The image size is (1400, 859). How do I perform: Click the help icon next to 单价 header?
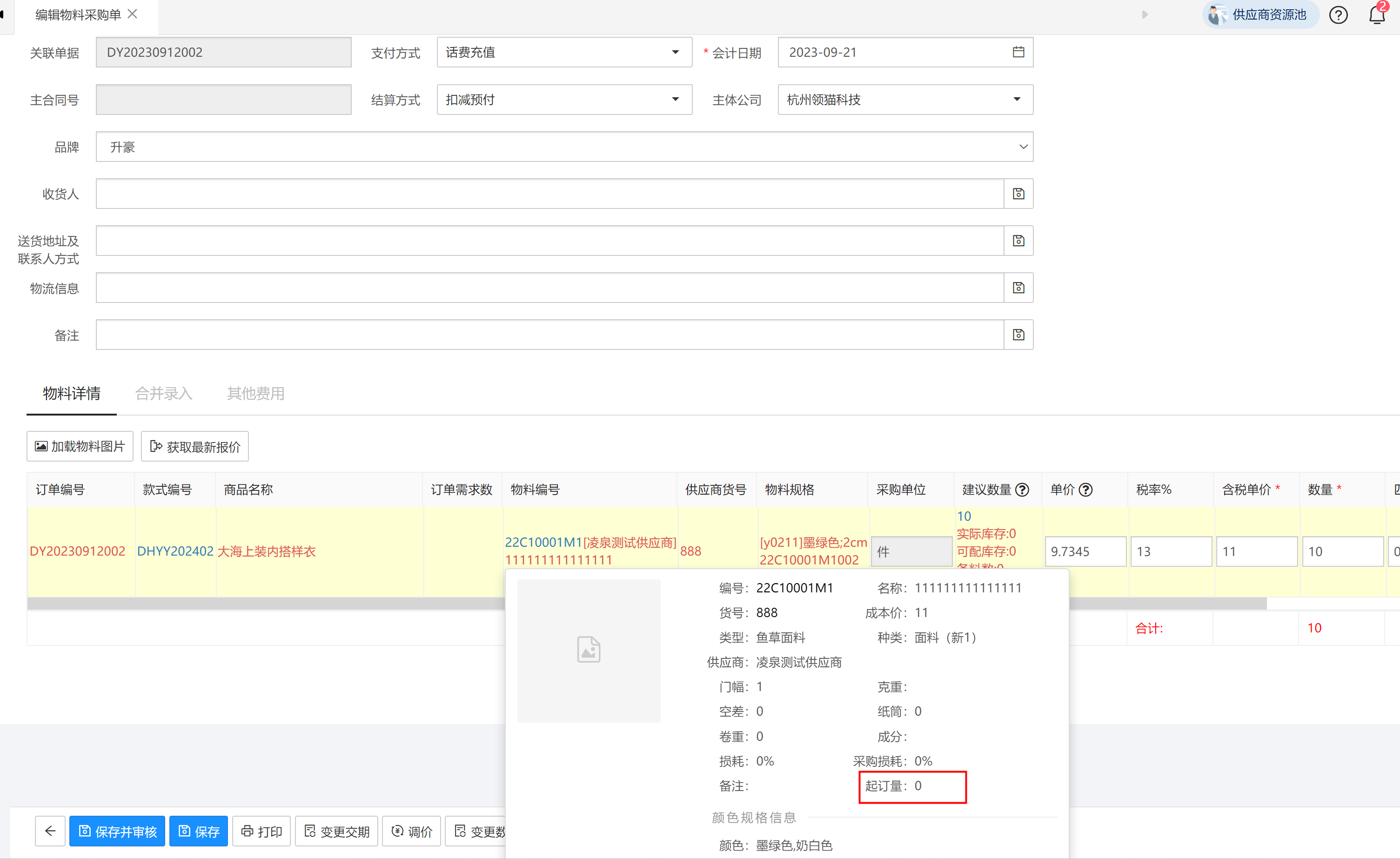(x=1086, y=490)
